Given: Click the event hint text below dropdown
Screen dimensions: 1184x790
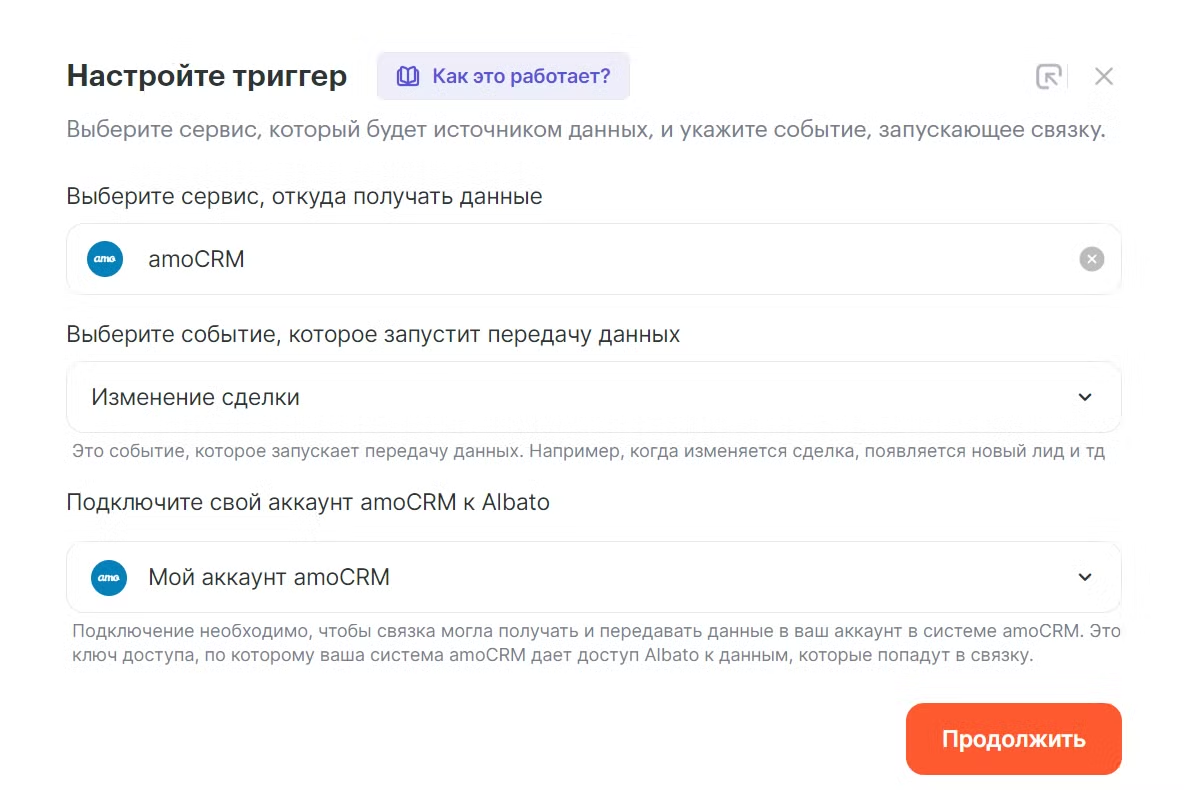Looking at the screenshot, I should click(588, 451).
